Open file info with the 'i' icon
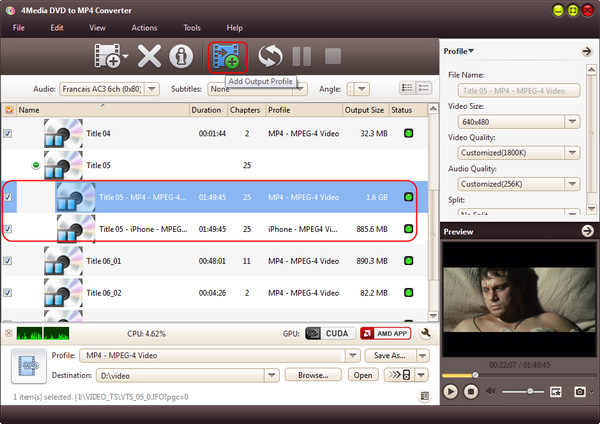The width and height of the screenshot is (600, 424). pyautogui.click(x=180, y=56)
